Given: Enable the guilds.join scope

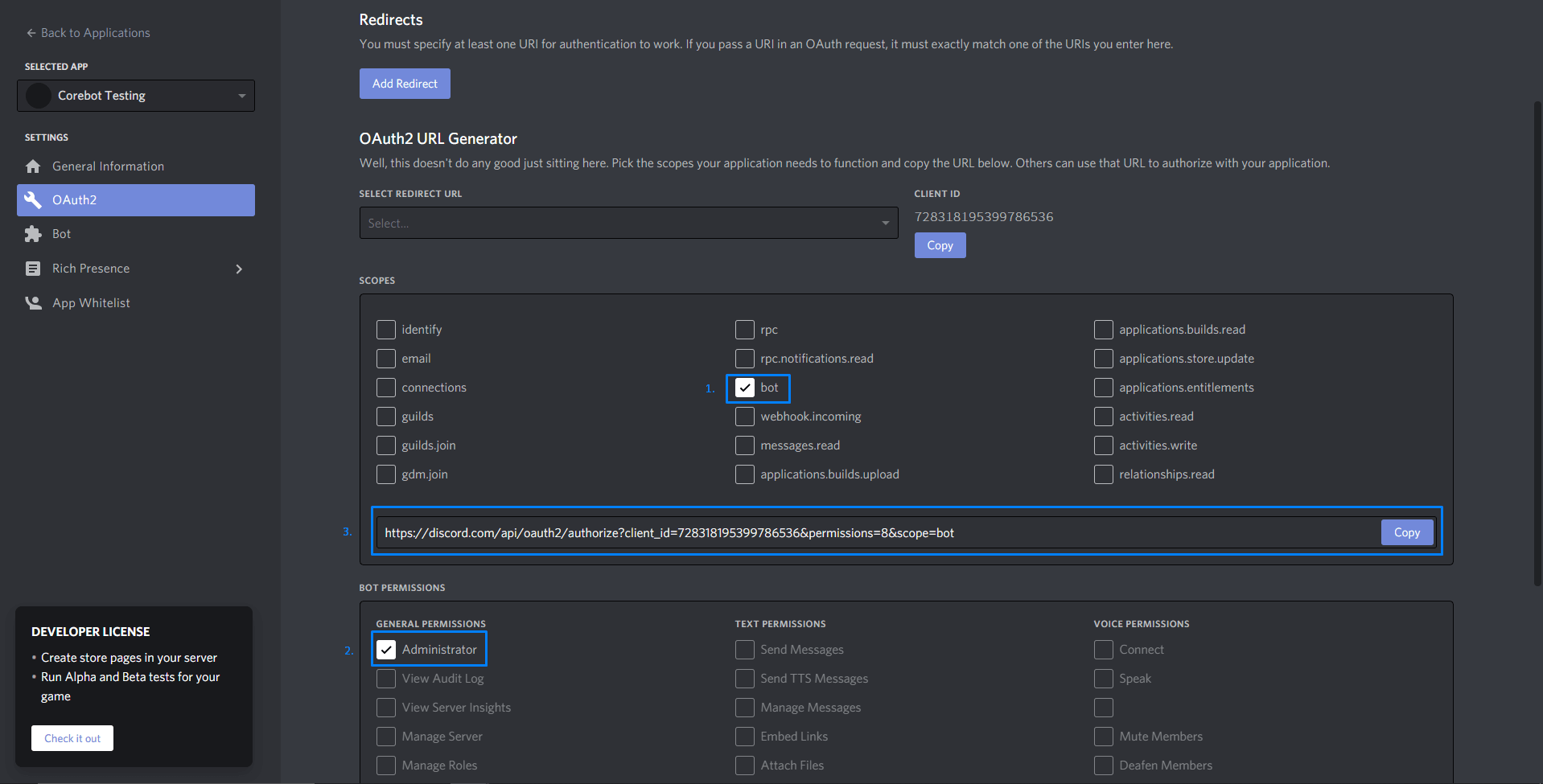Looking at the screenshot, I should [x=386, y=445].
